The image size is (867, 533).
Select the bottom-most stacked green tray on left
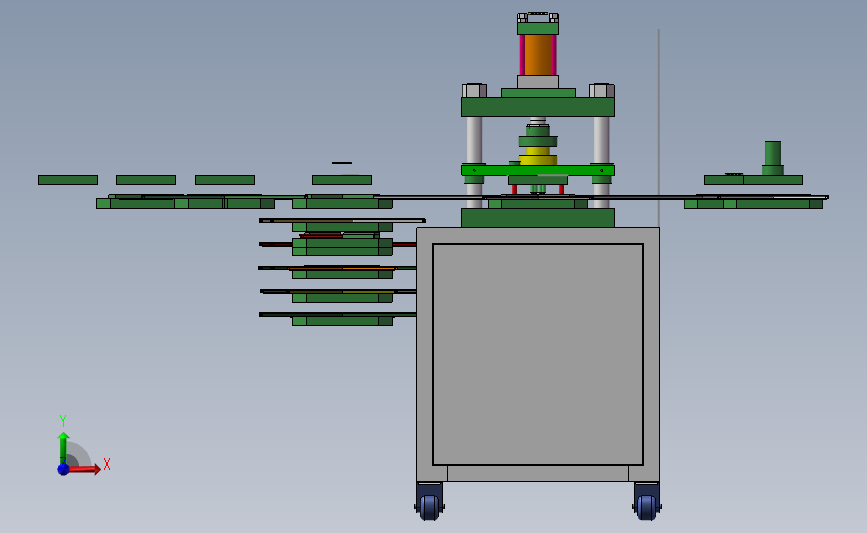[x=342, y=321]
